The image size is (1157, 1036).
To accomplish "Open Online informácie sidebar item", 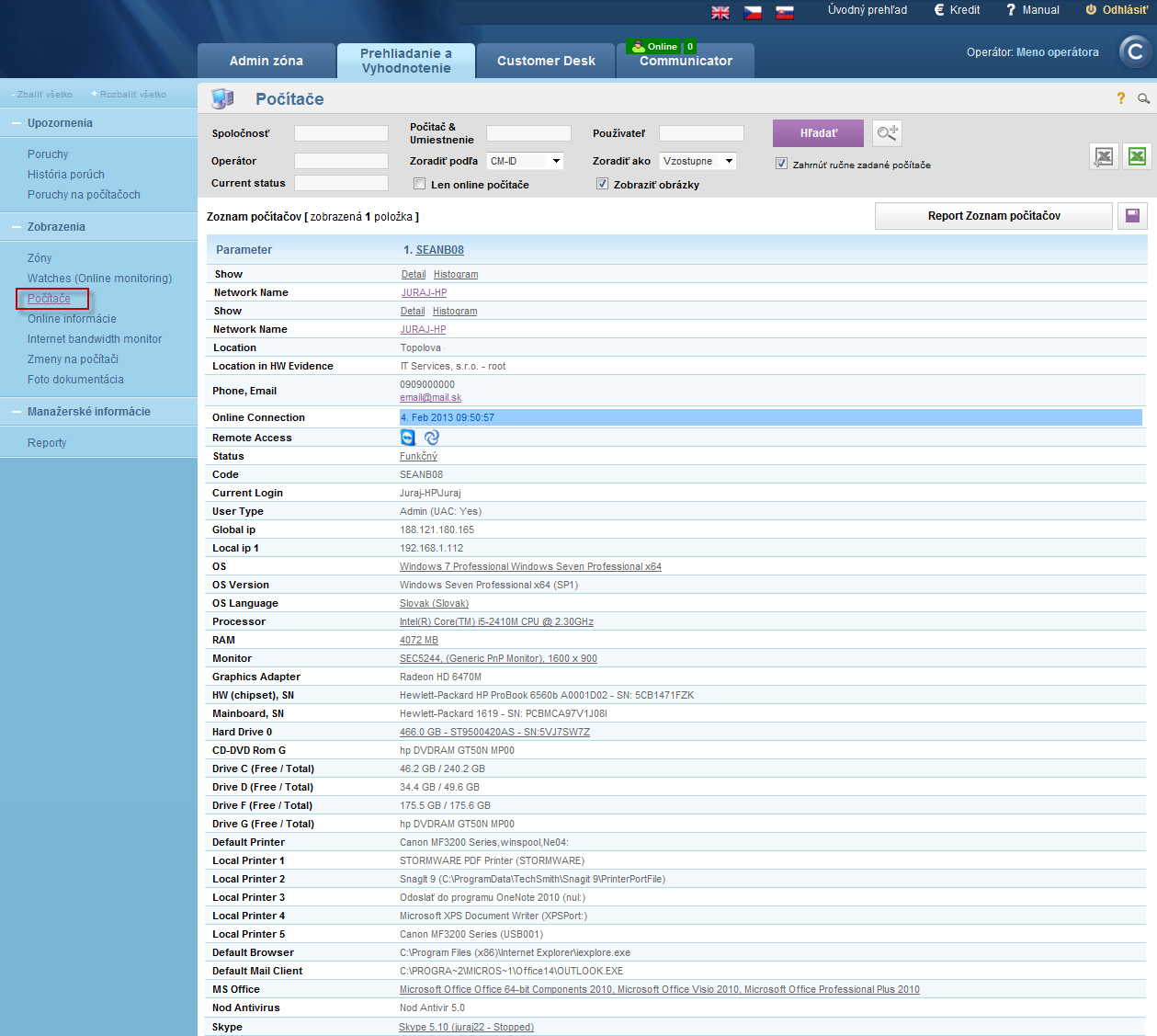I will pos(72,319).
